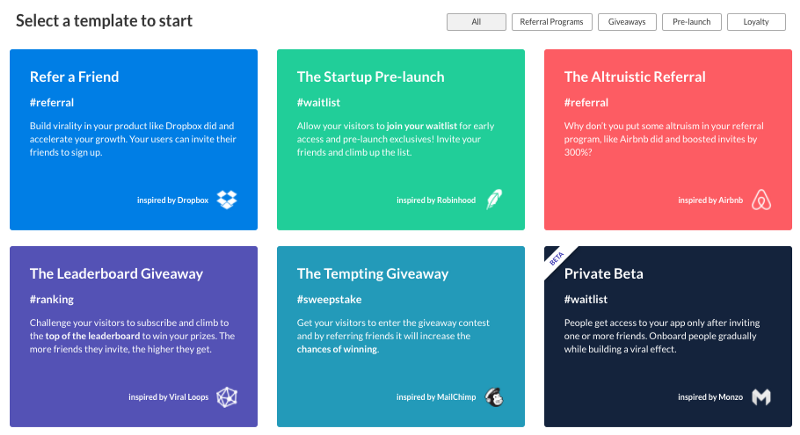This screenshot has width=800, height=435.
Task: Select the Private Beta template heading
Action: [604, 273]
